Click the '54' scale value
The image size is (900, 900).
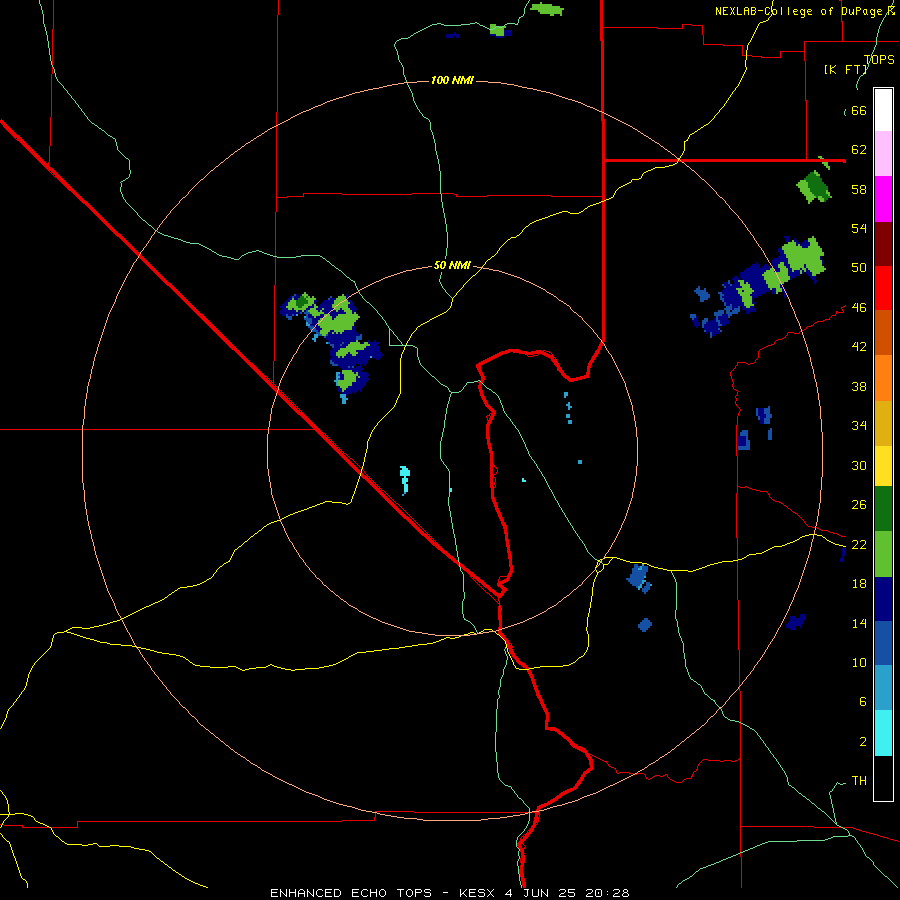[859, 228]
